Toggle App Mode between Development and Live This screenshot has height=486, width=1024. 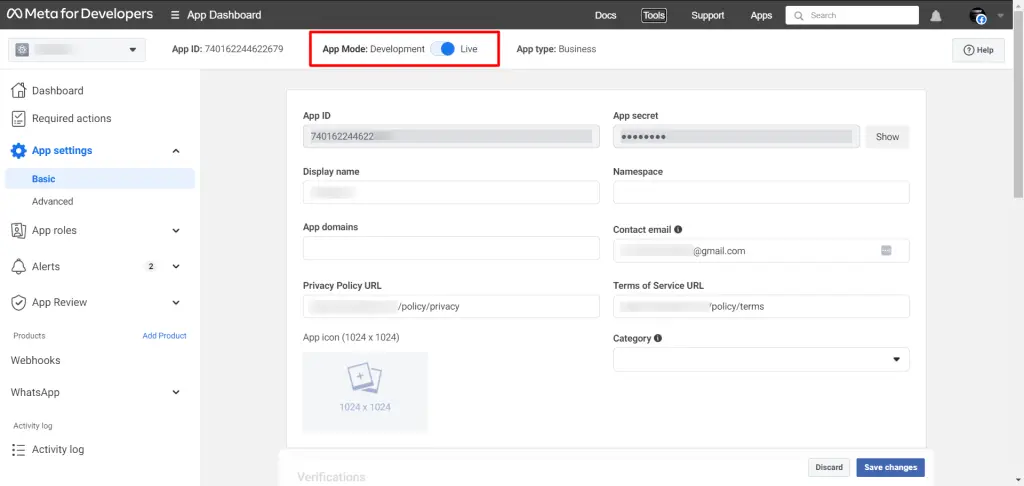[x=443, y=49]
